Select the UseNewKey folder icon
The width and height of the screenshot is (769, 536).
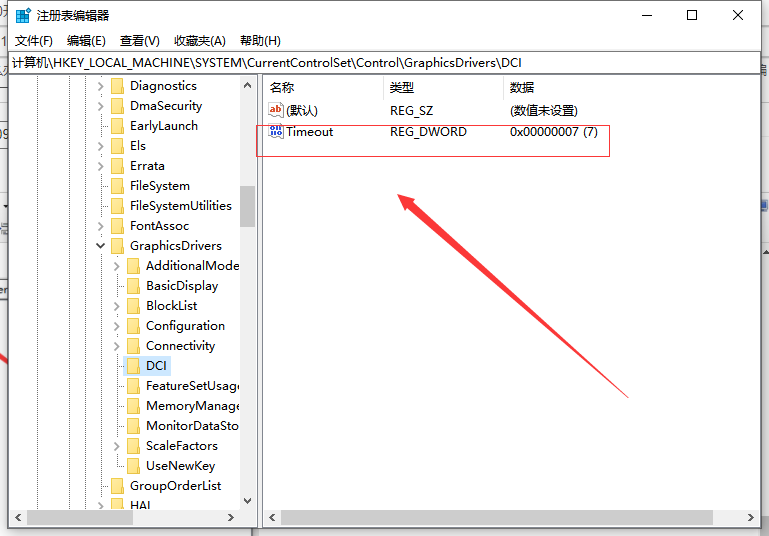point(133,466)
